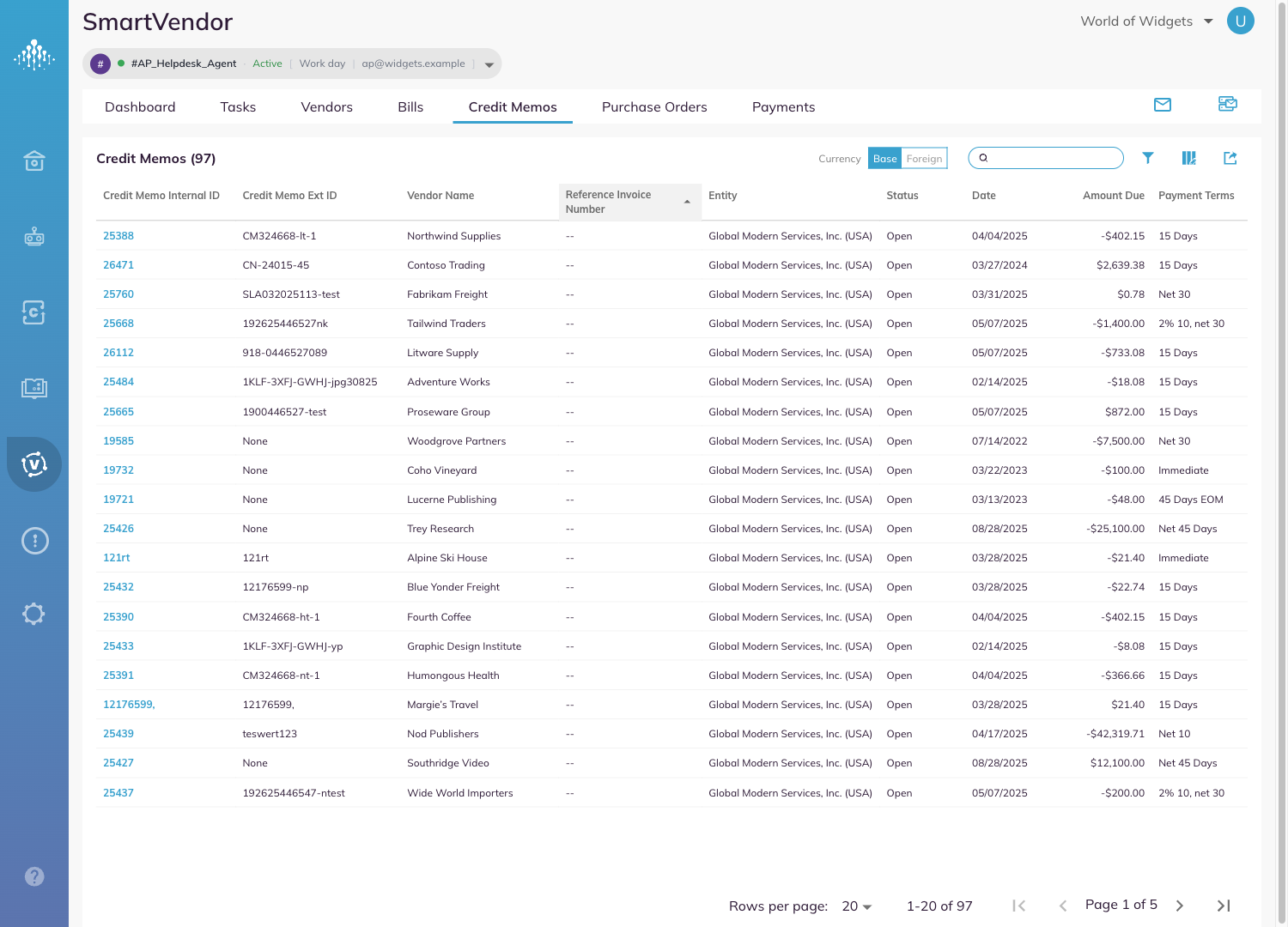
Task: Click the Credit Memo Ext ID header
Action: point(289,196)
